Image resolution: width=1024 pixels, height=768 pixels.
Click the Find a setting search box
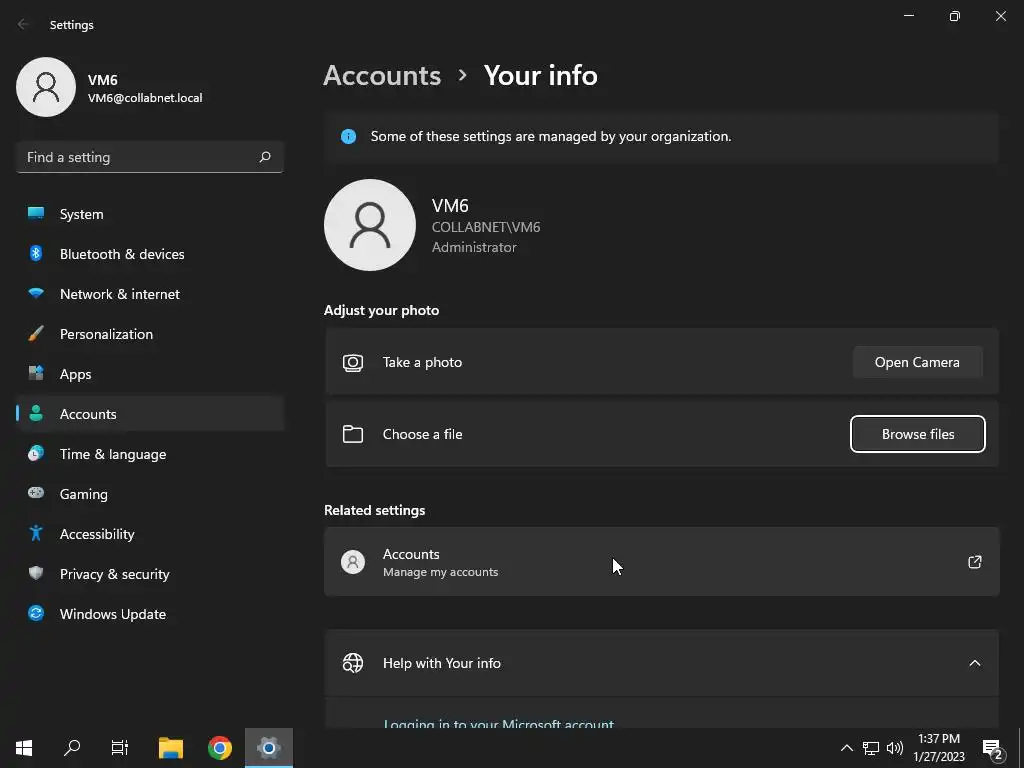pyautogui.click(x=150, y=157)
